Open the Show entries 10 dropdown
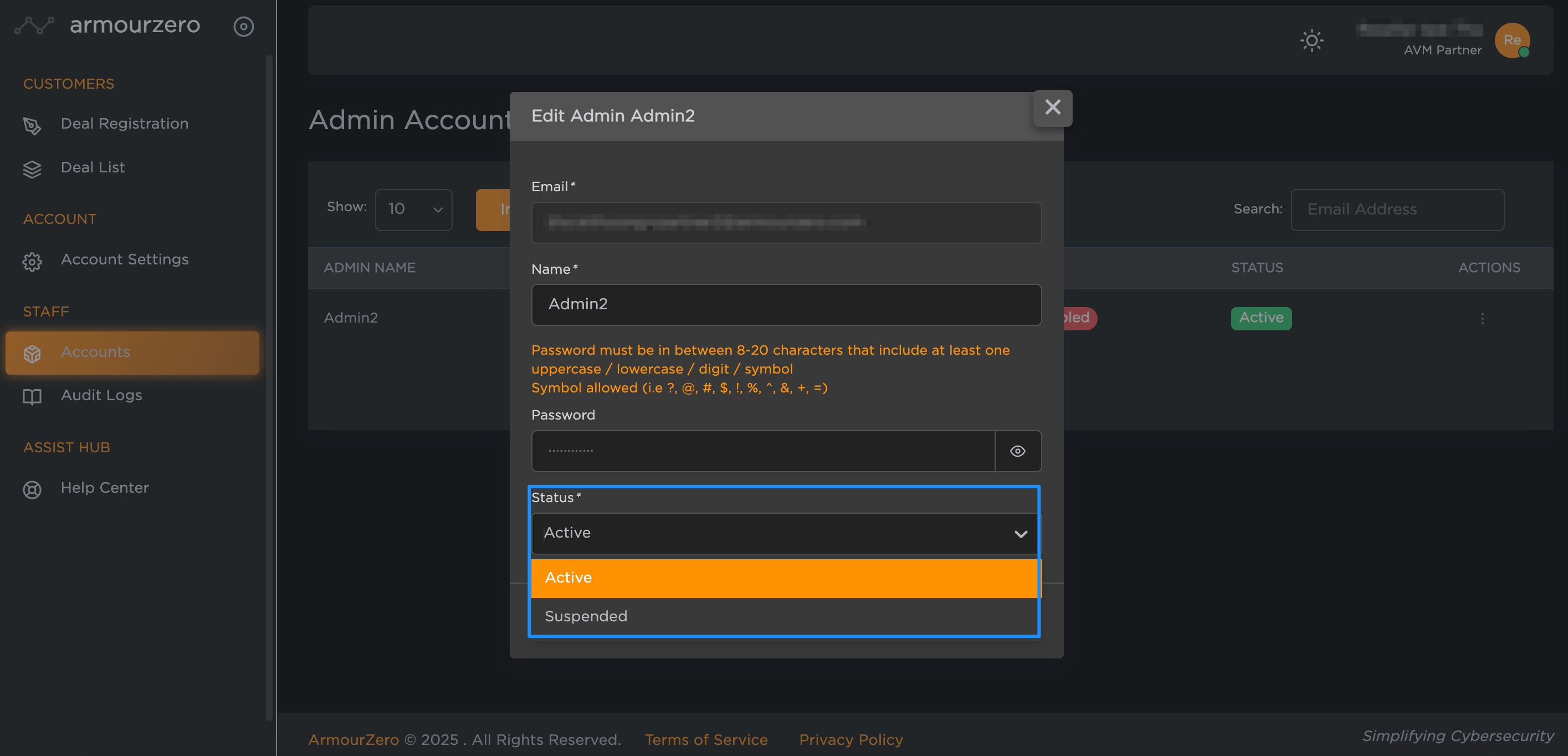The width and height of the screenshot is (1568, 756). [x=413, y=210]
